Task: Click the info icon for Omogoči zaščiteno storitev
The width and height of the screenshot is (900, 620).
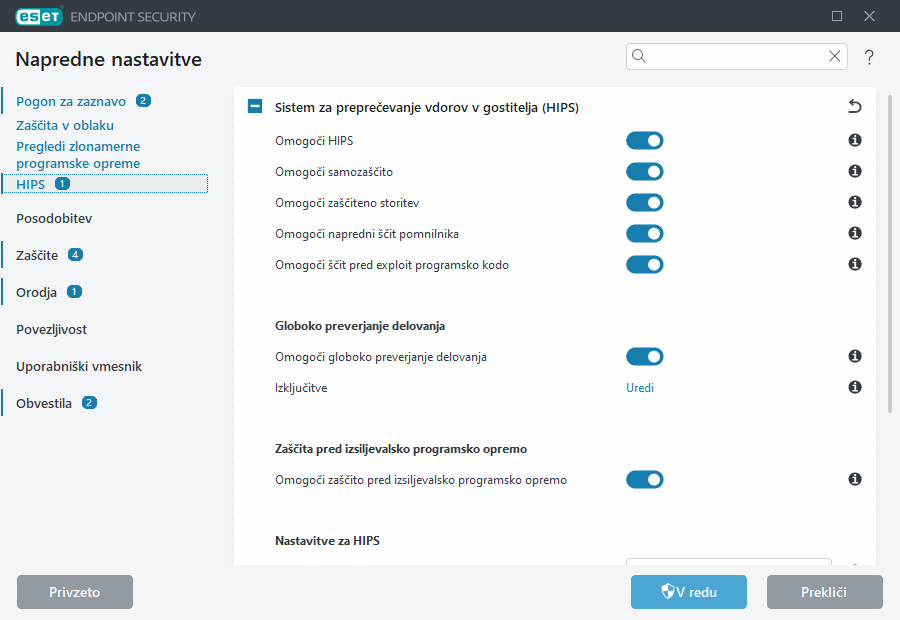Action: pyautogui.click(x=855, y=202)
